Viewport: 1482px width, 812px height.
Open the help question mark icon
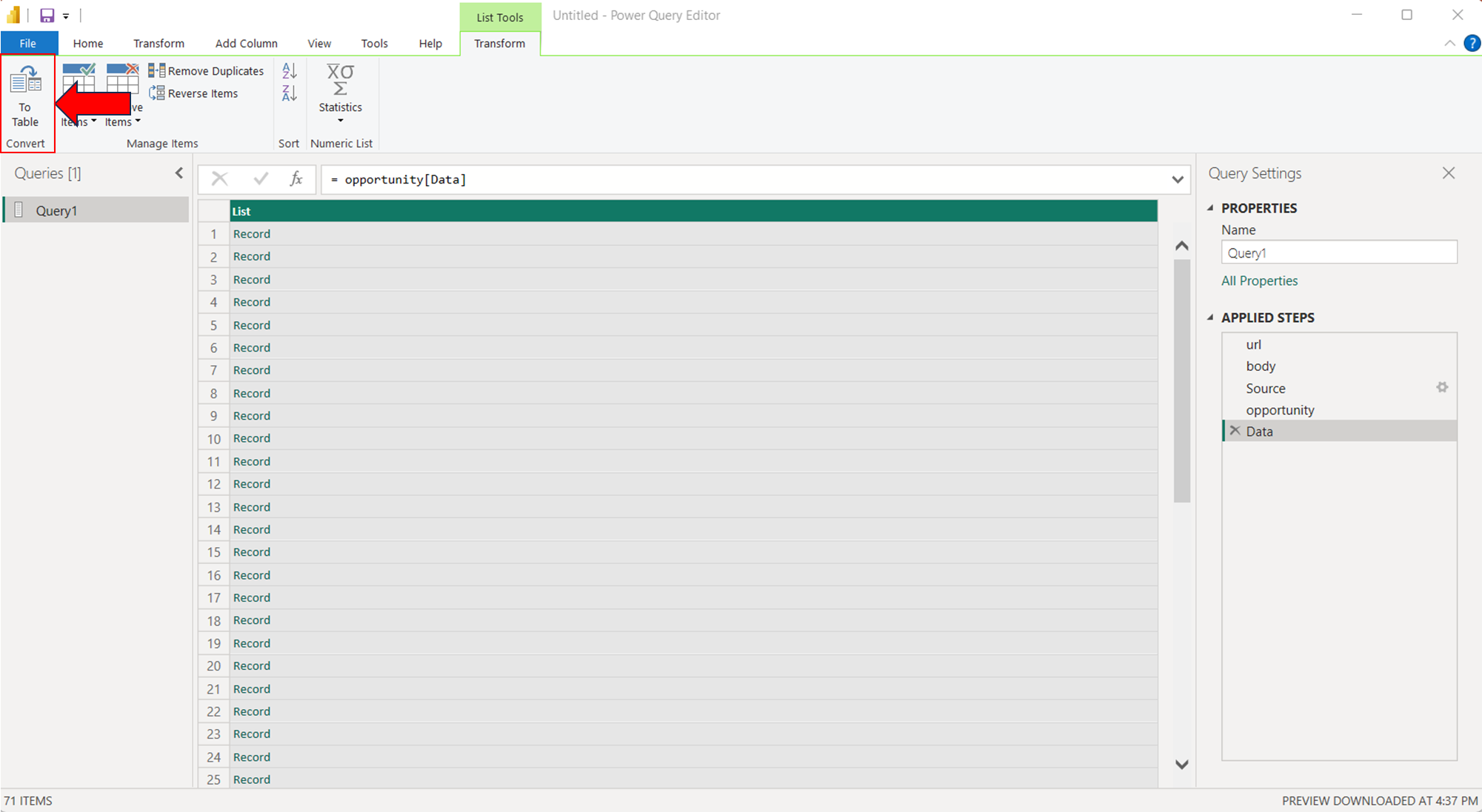tap(1472, 43)
